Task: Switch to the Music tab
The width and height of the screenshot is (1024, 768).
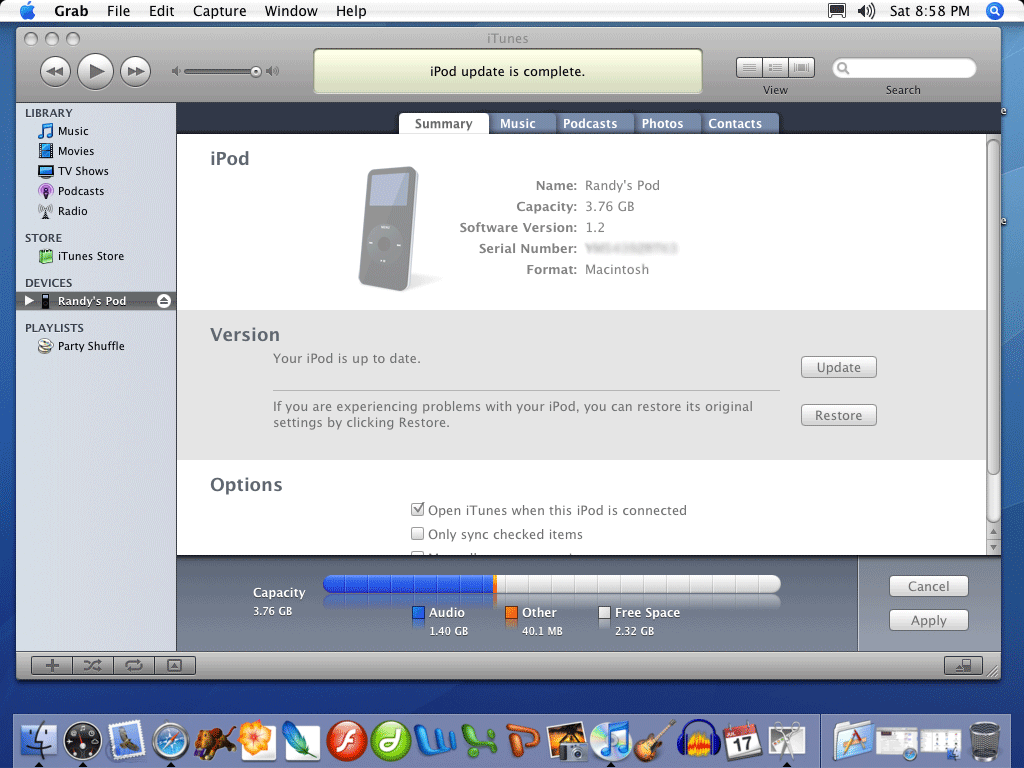Action: click(518, 123)
